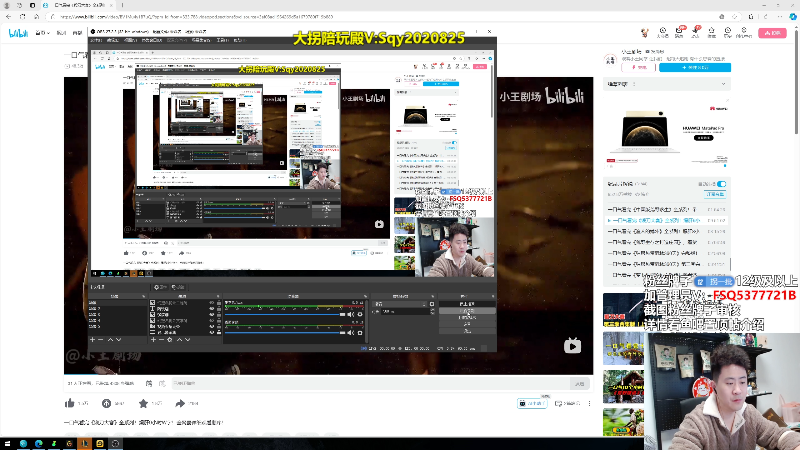The image size is (800, 450).
Task: Click the share arrow icon below video
Action: pyautogui.click(x=180, y=403)
